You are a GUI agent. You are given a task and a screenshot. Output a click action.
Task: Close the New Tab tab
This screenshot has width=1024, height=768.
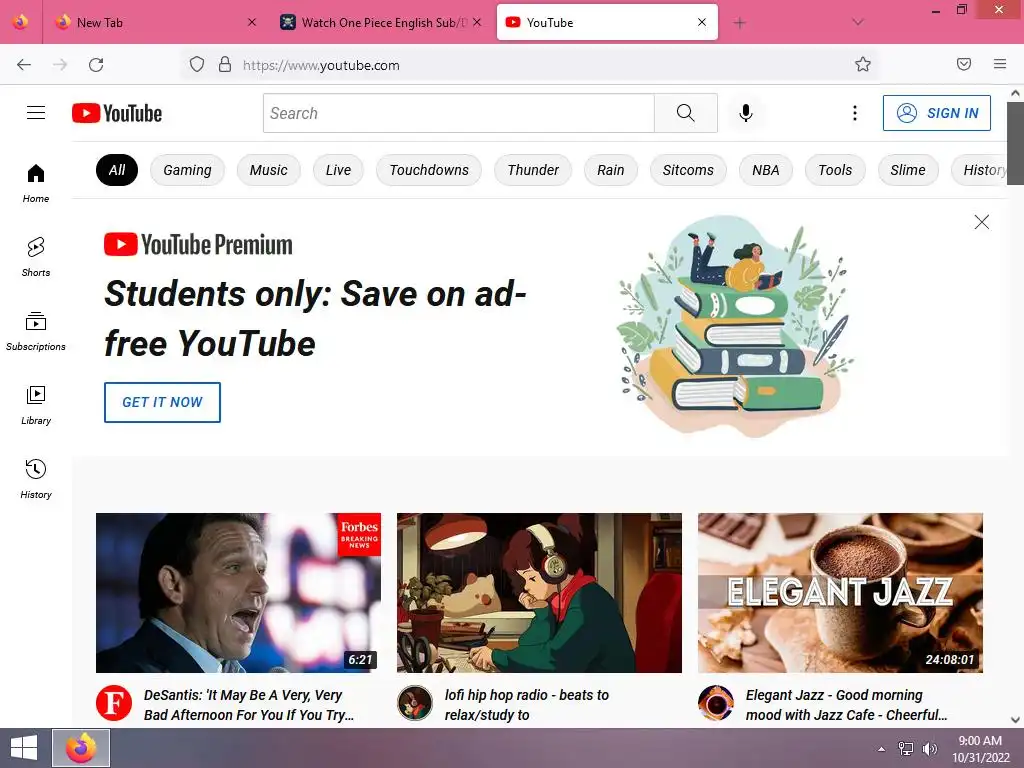tap(252, 22)
